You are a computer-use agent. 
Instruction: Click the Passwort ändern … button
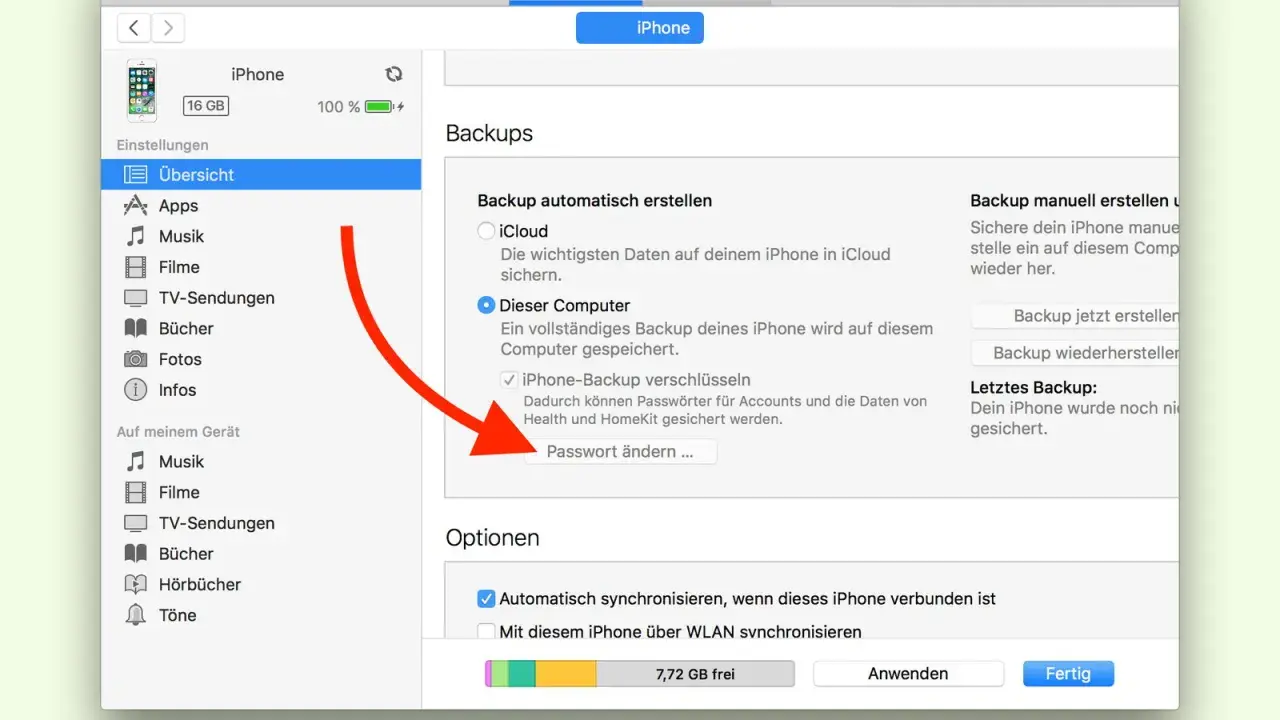point(620,452)
